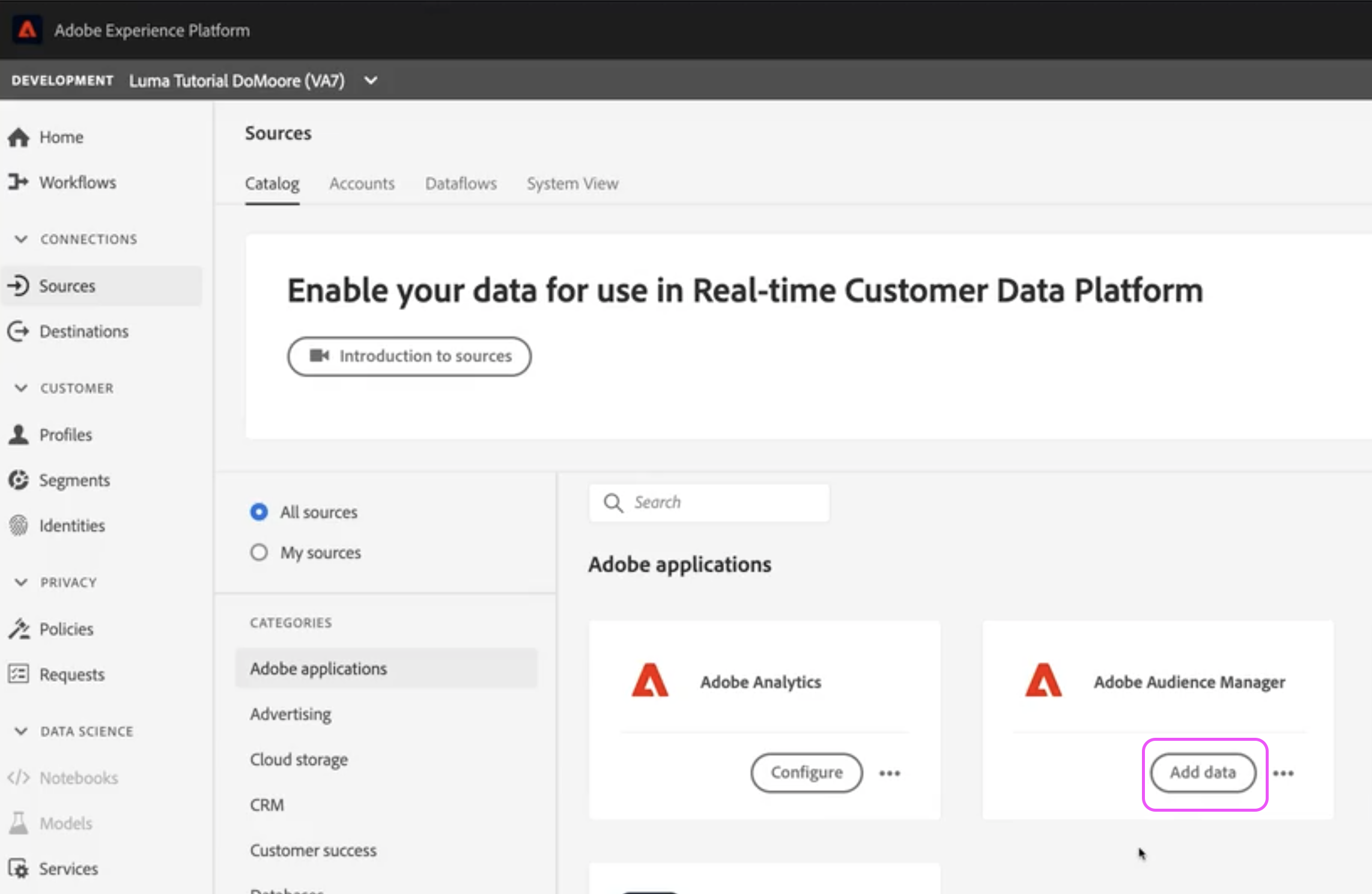Collapse the CUSTOMER sidebar section
The width and height of the screenshot is (1372, 894).
[21, 388]
